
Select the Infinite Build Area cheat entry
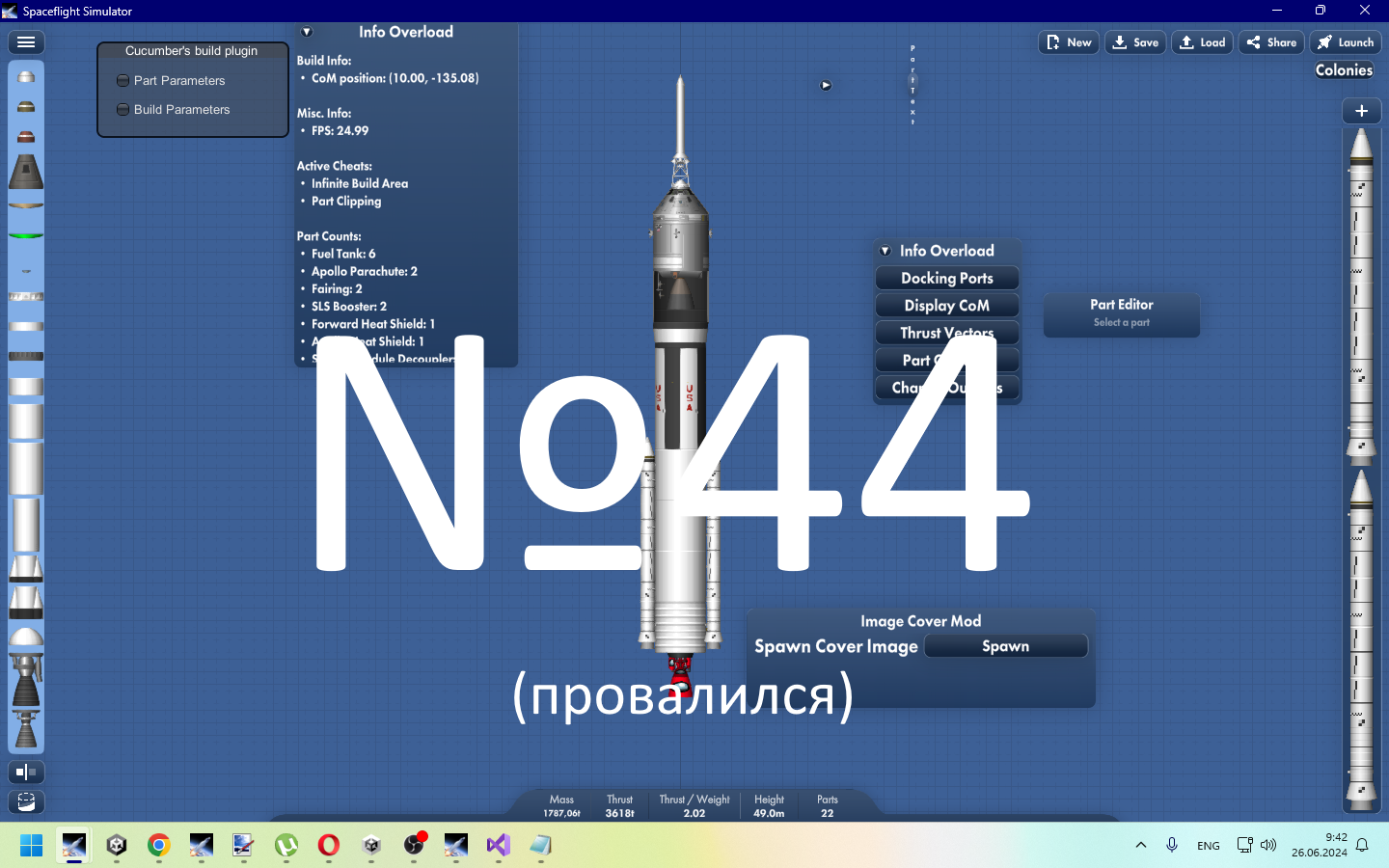click(360, 183)
